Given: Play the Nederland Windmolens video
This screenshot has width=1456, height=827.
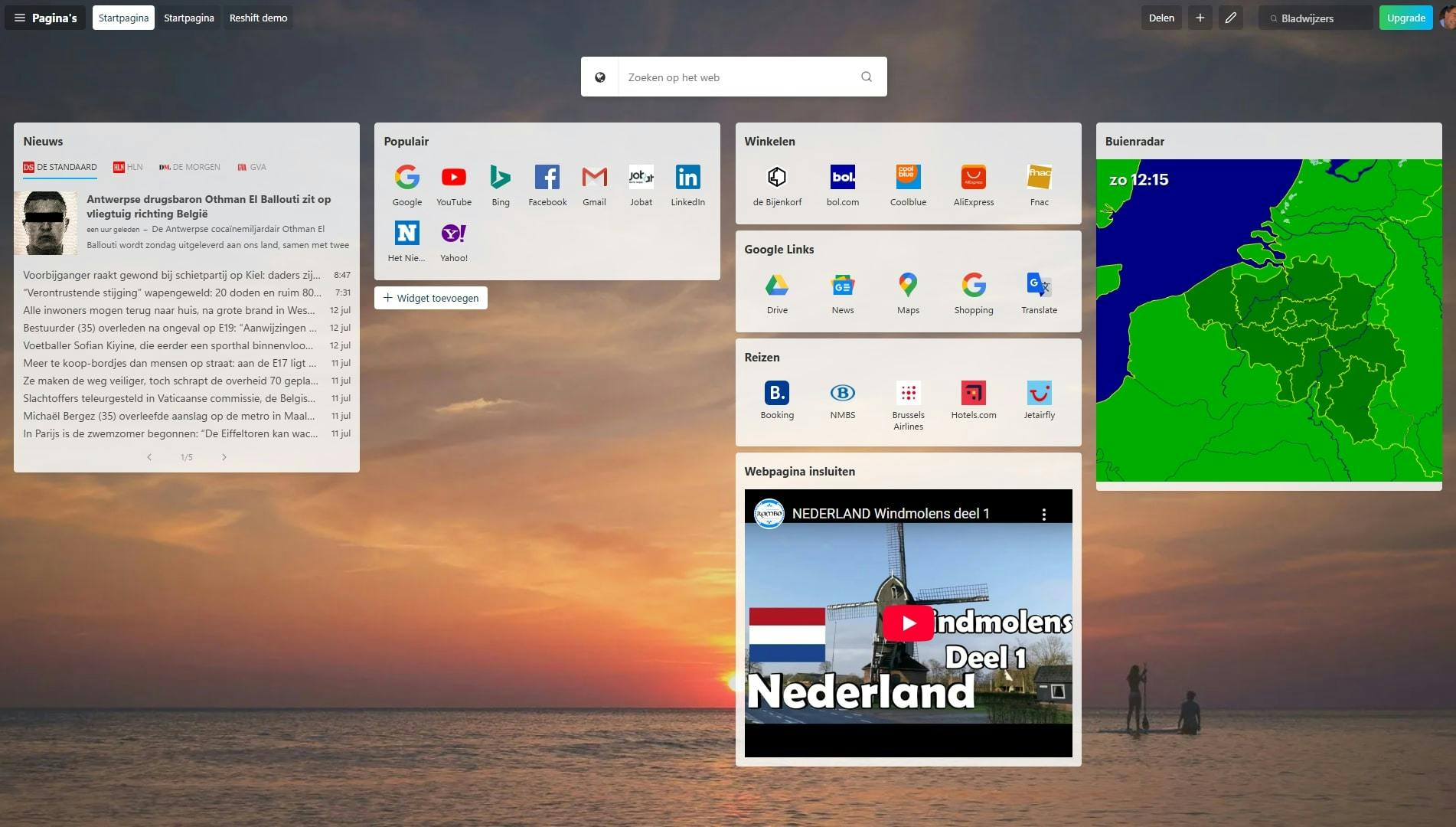Looking at the screenshot, I should click(908, 622).
